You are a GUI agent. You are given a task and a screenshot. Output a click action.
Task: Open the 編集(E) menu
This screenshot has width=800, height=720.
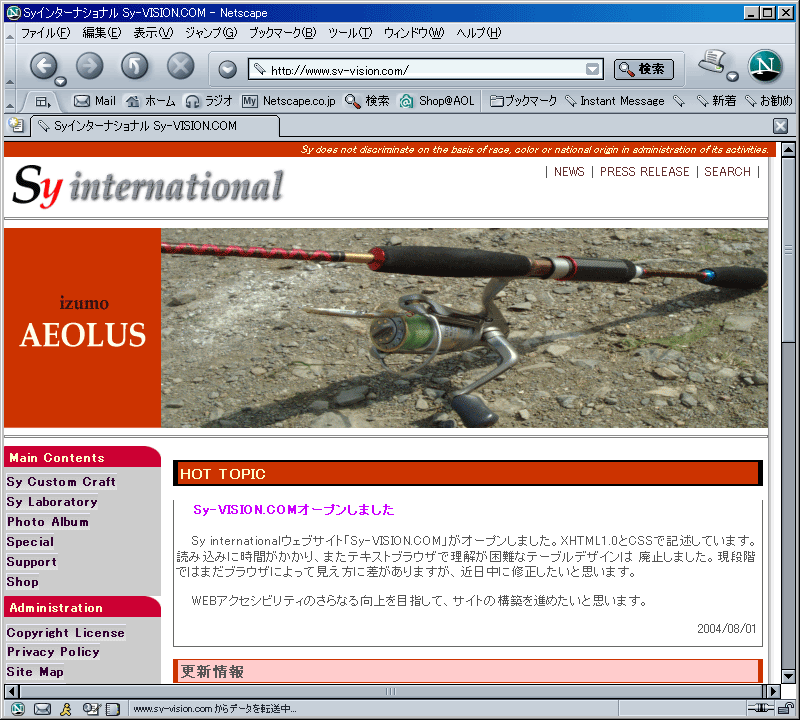(x=102, y=33)
